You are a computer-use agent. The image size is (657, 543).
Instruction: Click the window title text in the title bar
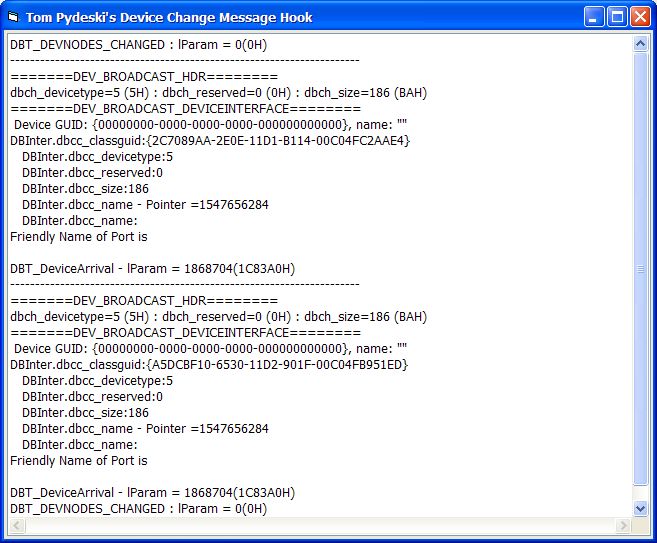click(169, 17)
